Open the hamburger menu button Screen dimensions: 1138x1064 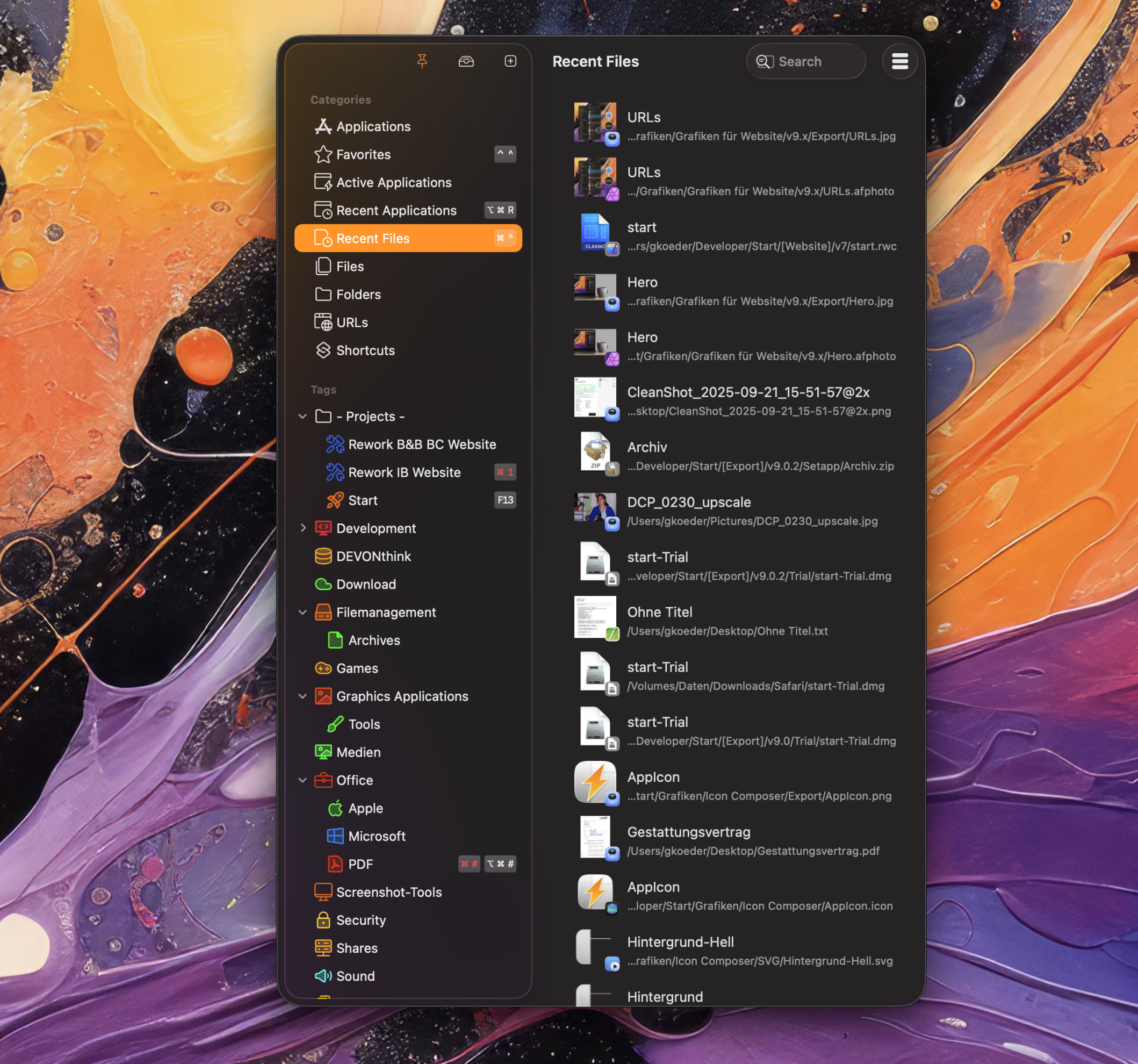(899, 61)
